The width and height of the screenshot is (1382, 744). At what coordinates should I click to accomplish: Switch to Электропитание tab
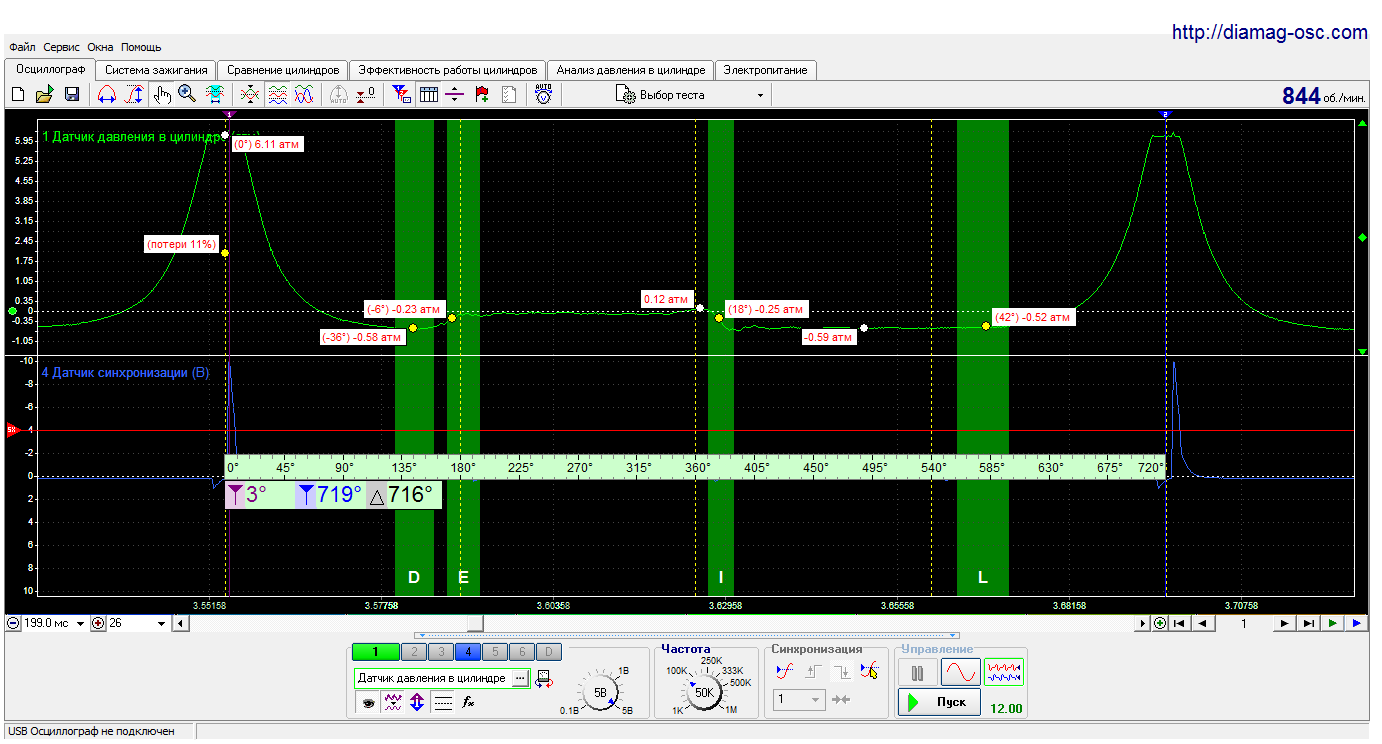[x=766, y=70]
